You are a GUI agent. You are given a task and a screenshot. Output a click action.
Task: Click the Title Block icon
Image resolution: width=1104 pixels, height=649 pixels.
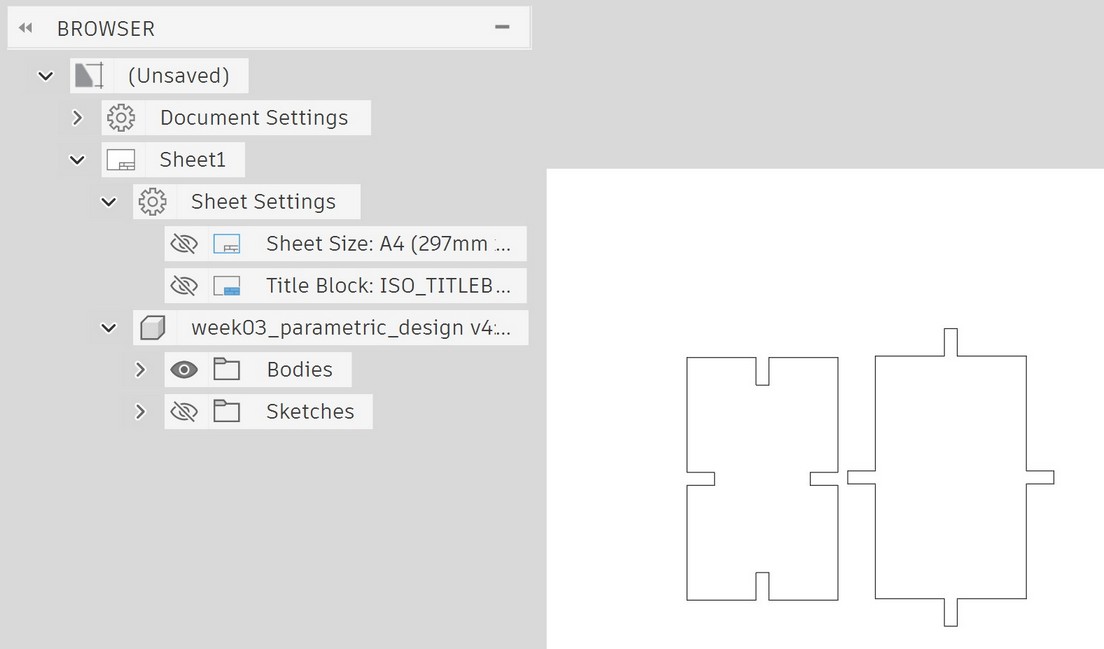click(227, 286)
